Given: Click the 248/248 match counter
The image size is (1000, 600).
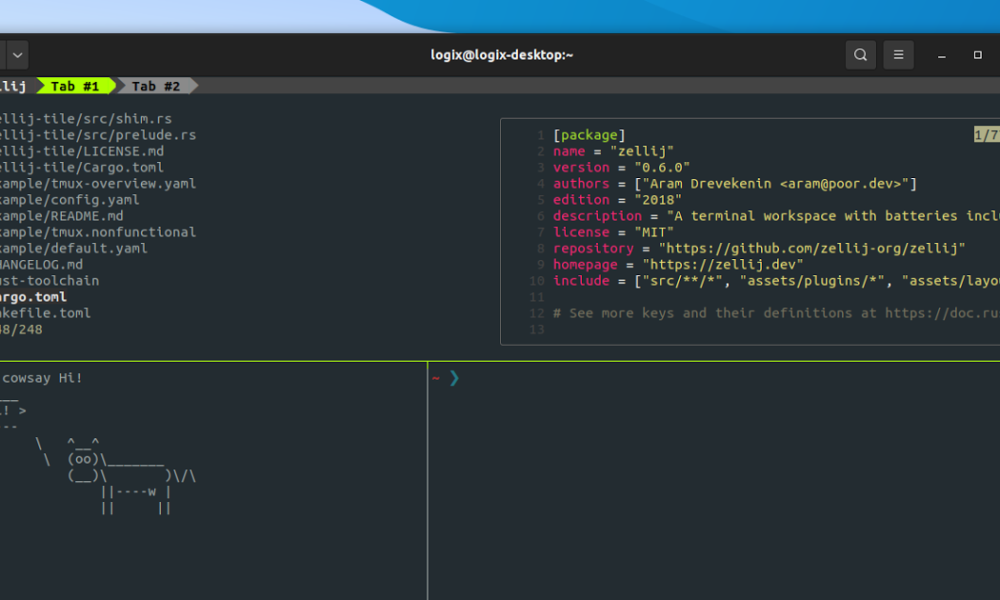Looking at the screenshot, I should (x=21, y=330).
